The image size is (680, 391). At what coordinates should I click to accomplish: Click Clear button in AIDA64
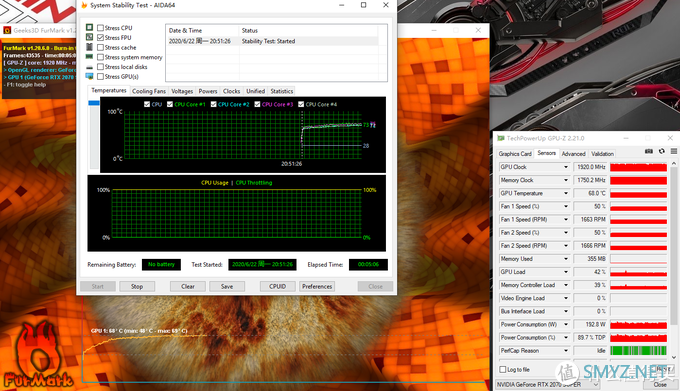coord(188,287)
